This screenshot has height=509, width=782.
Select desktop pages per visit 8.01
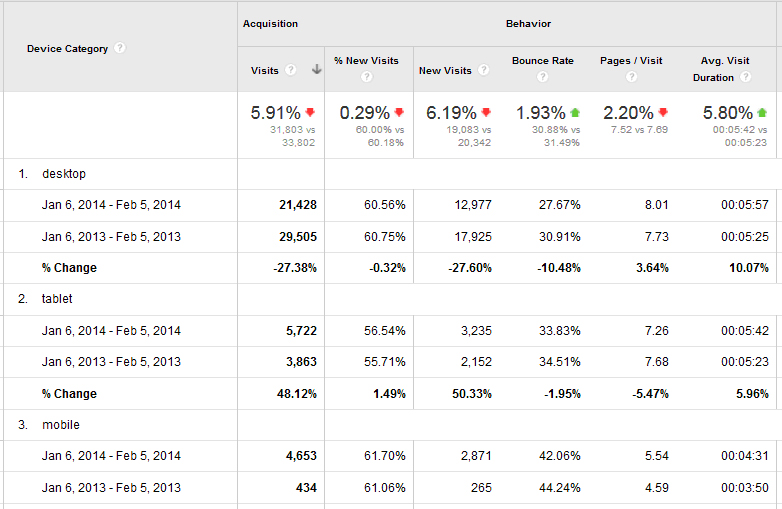[656, 205]
